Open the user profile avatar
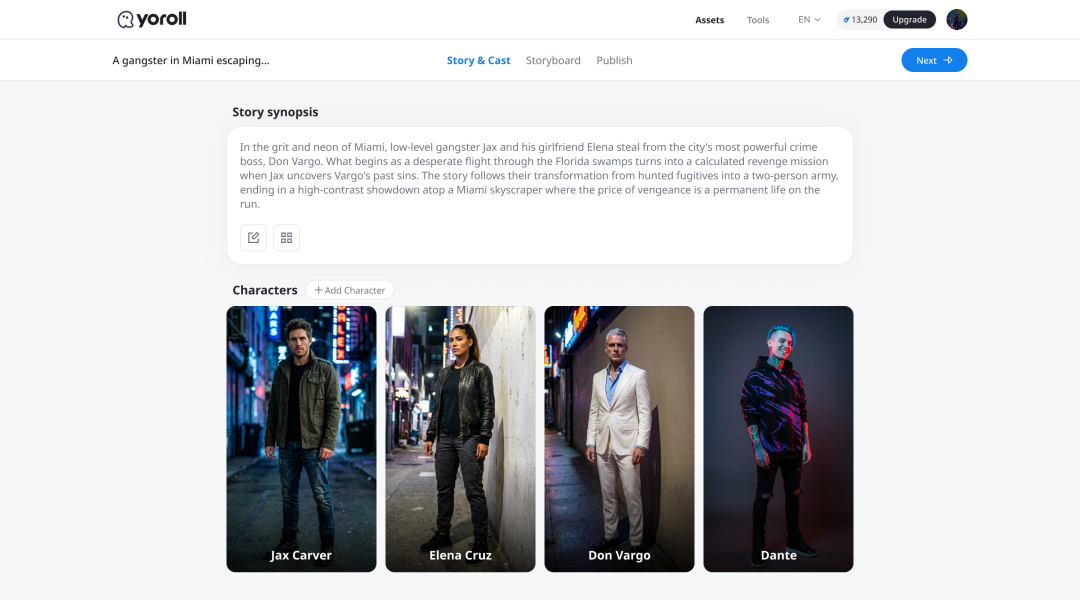Viewport: 1080px width, 600px height. 957,19
